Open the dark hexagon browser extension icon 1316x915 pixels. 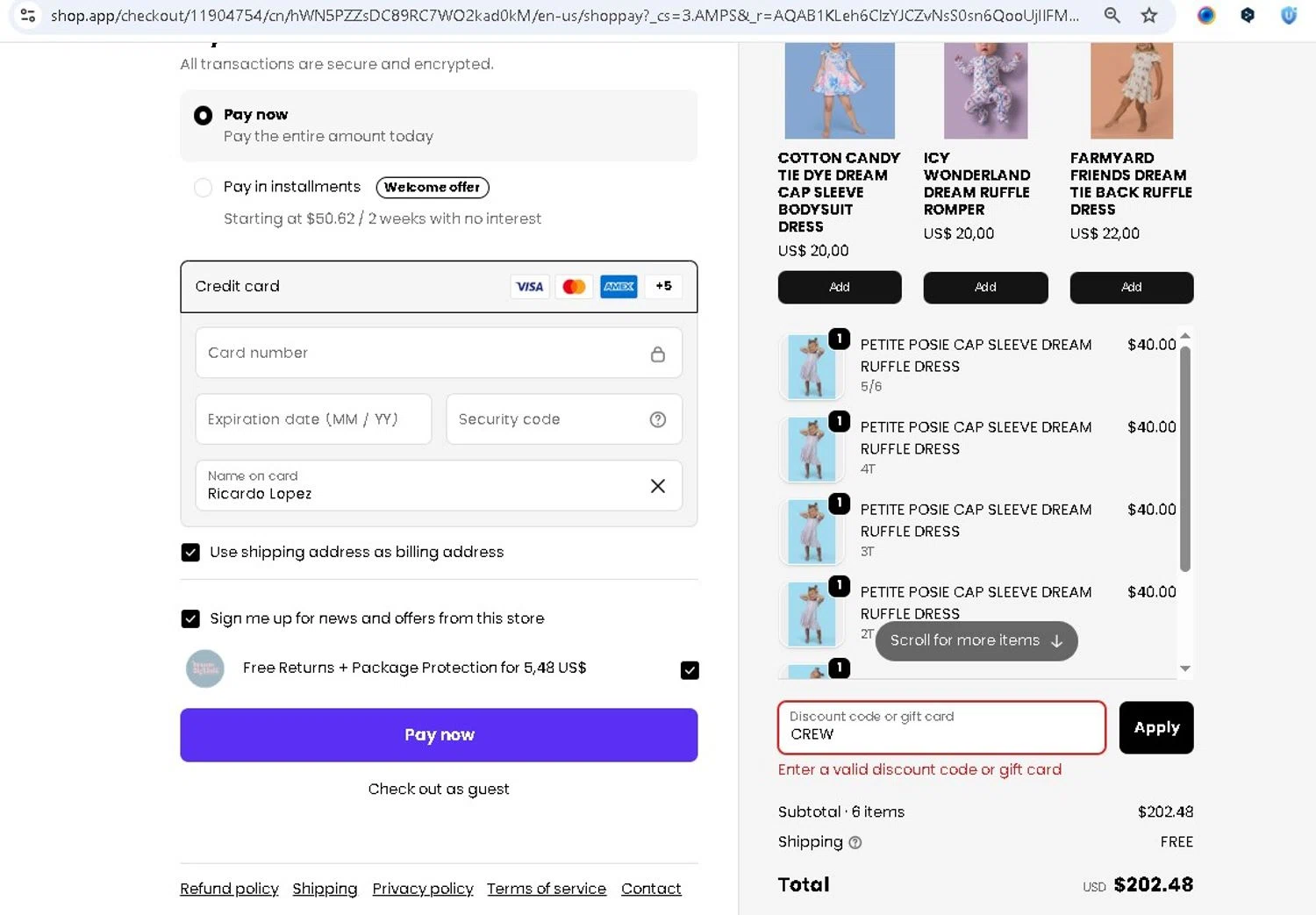coord(1248,15)
